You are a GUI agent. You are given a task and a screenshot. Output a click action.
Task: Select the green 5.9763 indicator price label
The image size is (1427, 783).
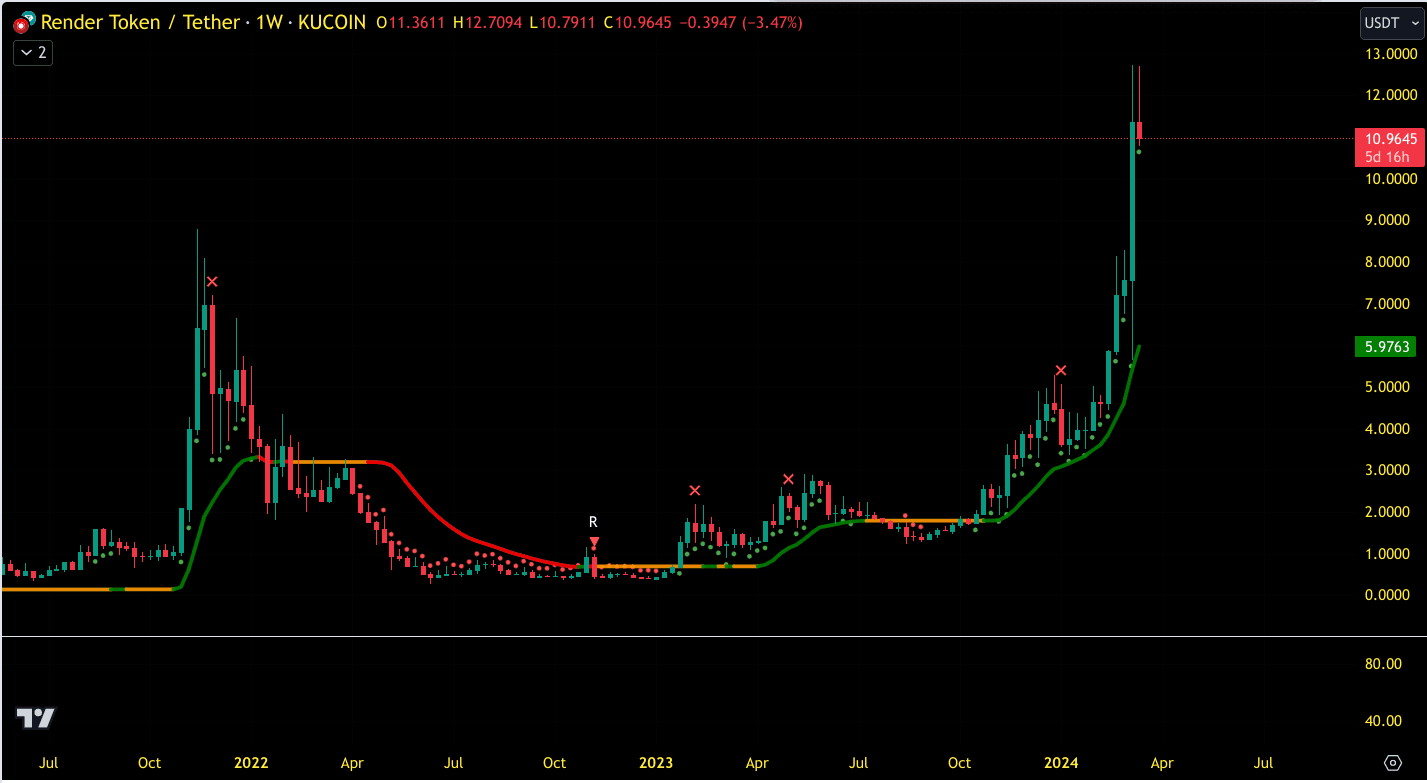pyautogui.click(x=1384, y=347)
